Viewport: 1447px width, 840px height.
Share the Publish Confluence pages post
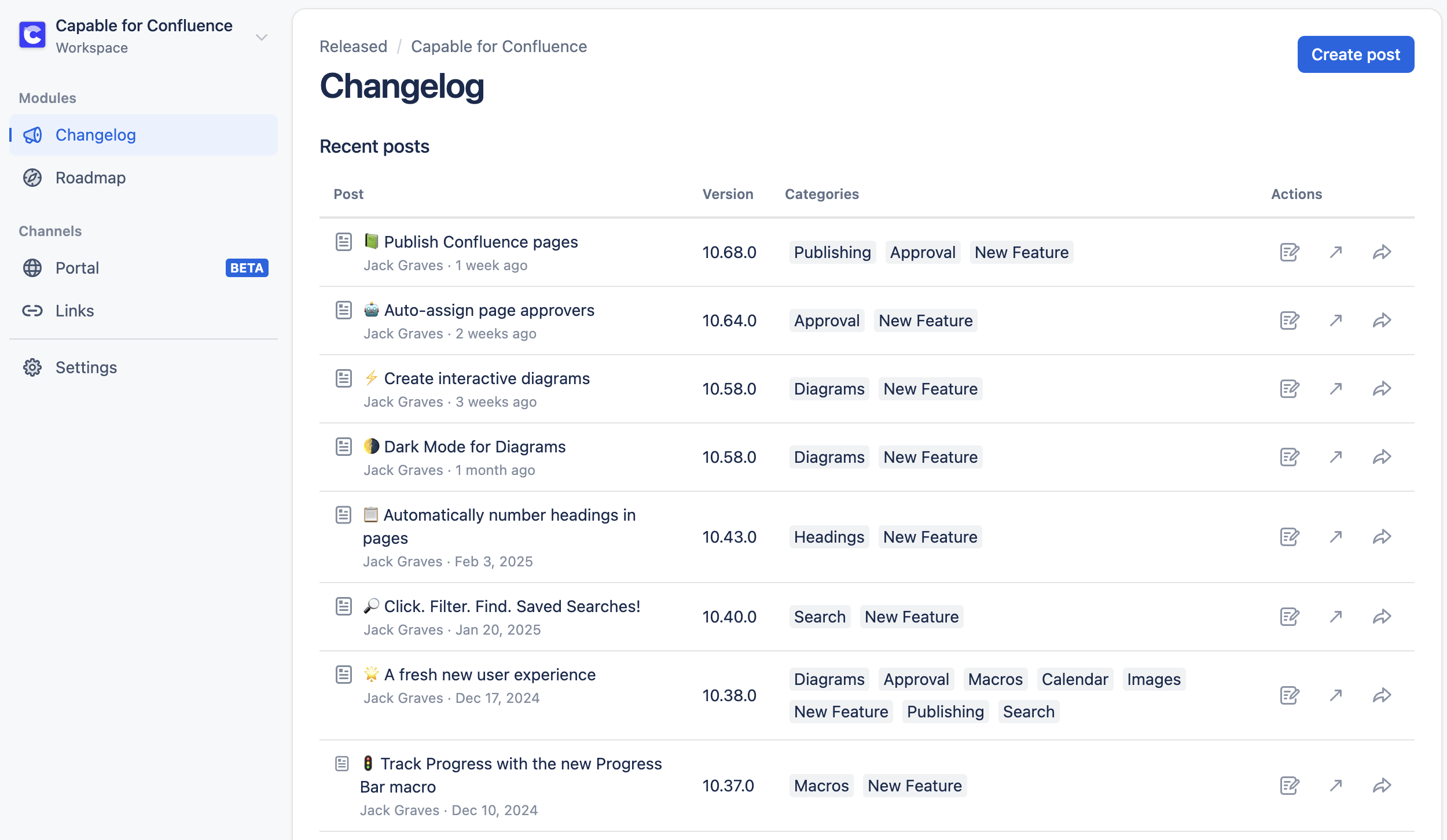(x=1382, y=252)
